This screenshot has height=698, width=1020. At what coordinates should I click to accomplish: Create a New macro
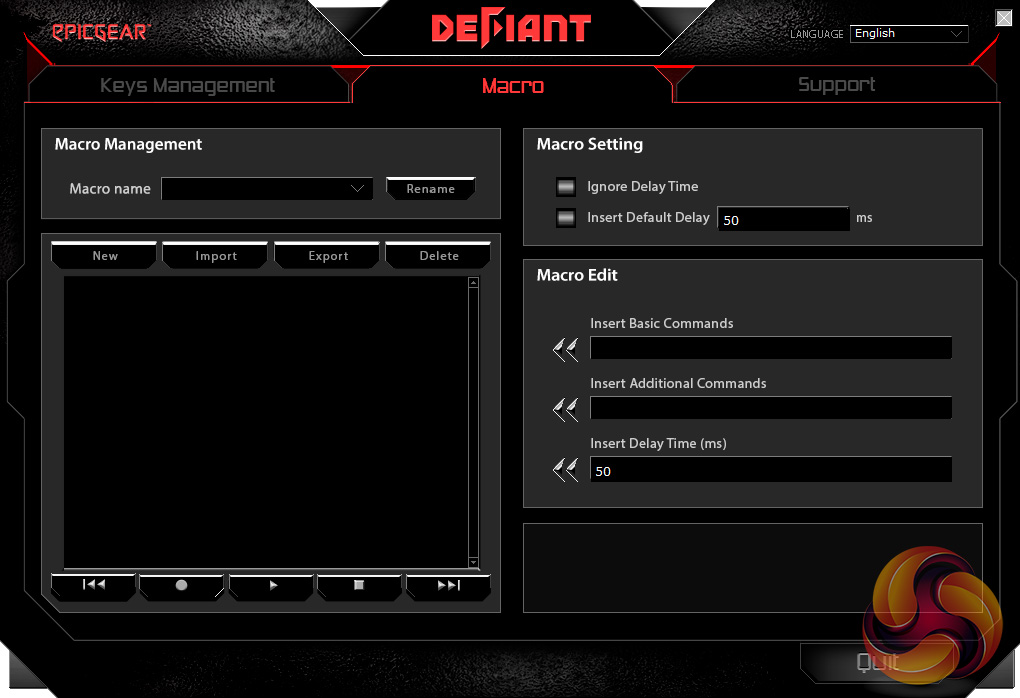104,256
